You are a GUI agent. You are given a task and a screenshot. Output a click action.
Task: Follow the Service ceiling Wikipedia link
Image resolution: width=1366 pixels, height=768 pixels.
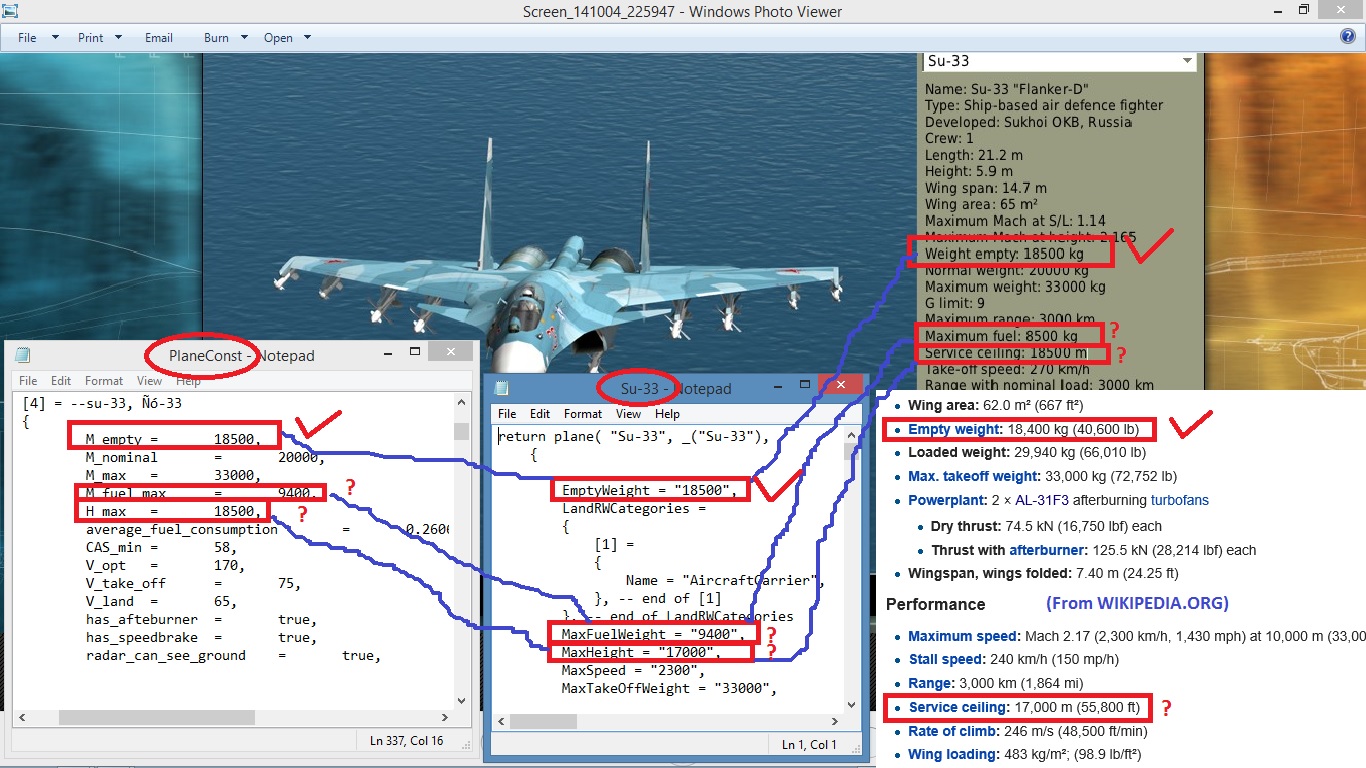tap(955, 708)
